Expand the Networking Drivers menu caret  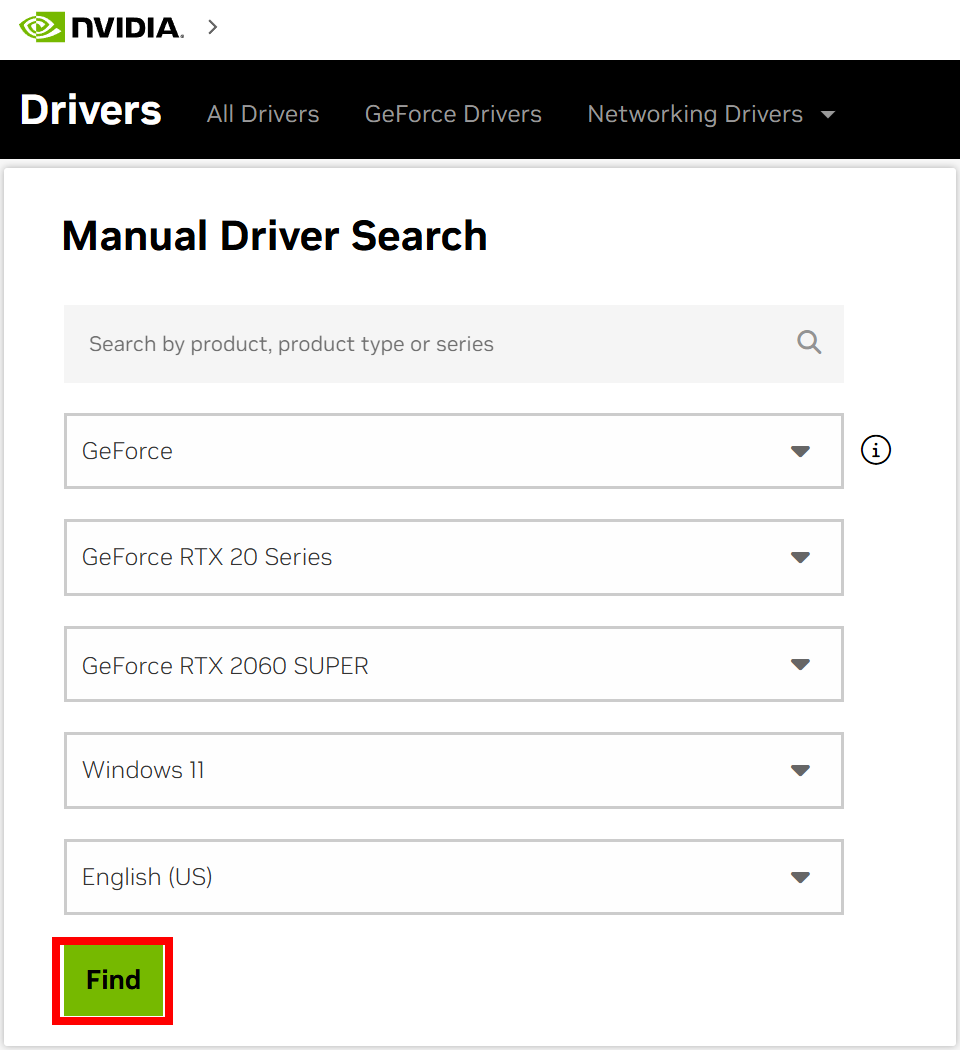point(828,114)
